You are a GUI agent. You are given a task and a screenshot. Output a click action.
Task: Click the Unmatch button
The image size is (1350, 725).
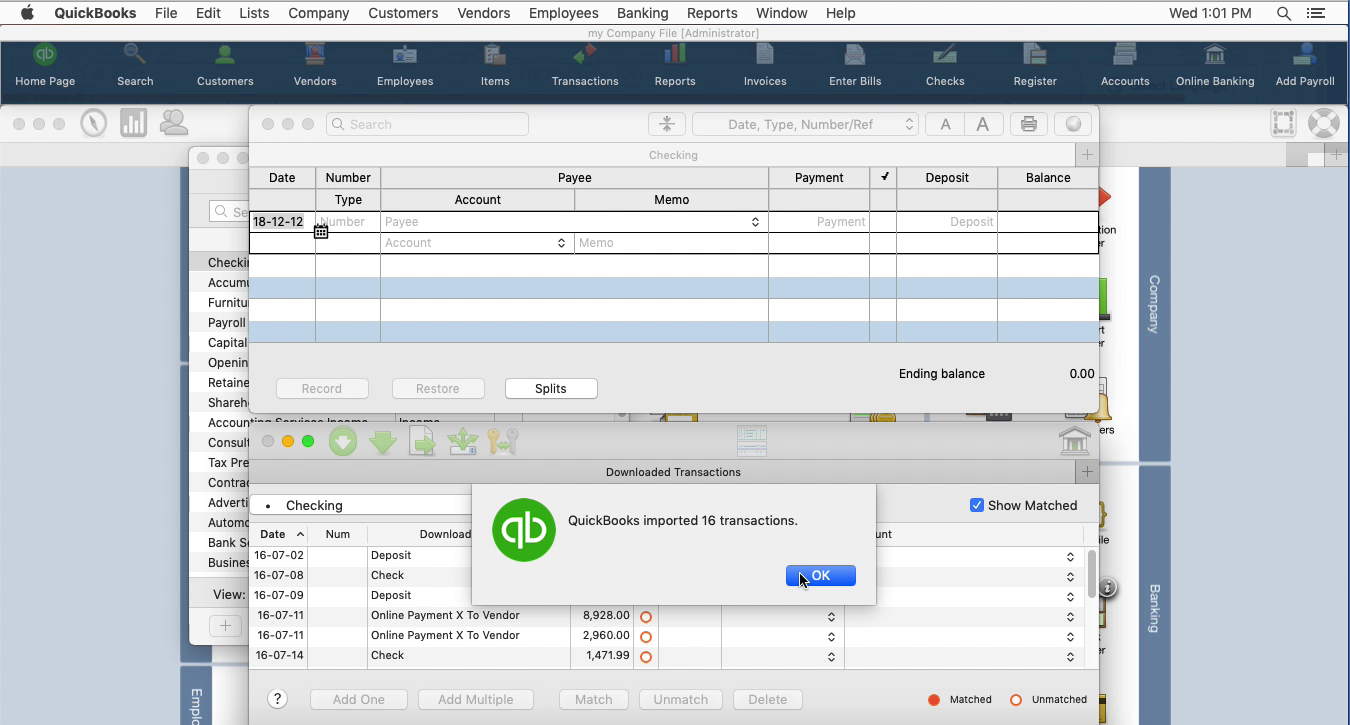click(x=681, y=700)
